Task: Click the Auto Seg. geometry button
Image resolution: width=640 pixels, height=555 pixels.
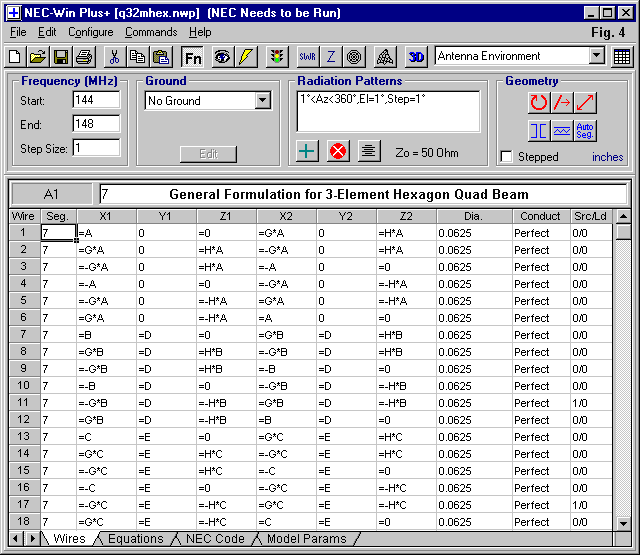Action: 586,131
